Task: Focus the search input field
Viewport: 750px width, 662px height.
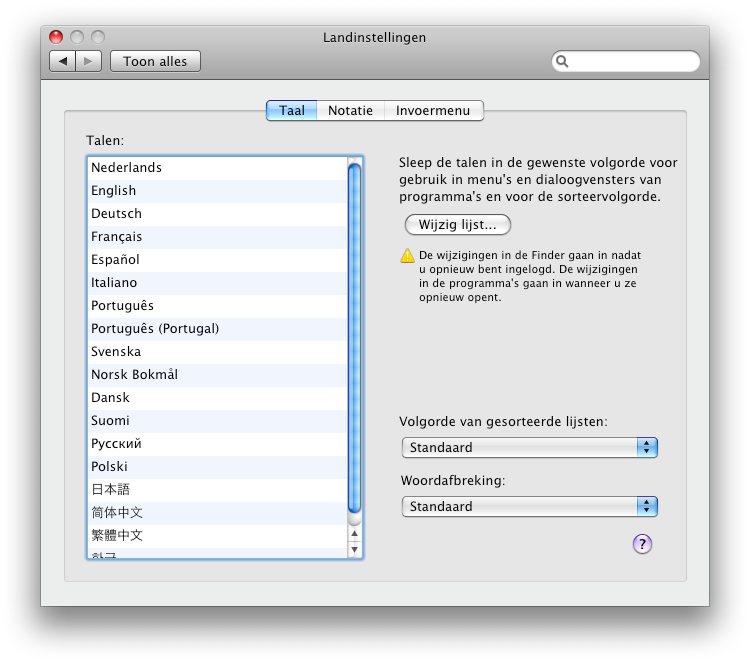Action: pos(626,61)
